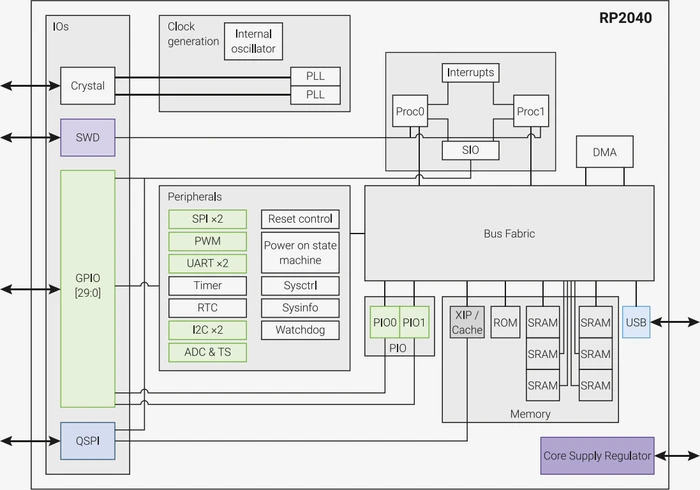Click the SPI ×2 peripheral box
Screen dimensions: 700x490
[x=208, y=219]
